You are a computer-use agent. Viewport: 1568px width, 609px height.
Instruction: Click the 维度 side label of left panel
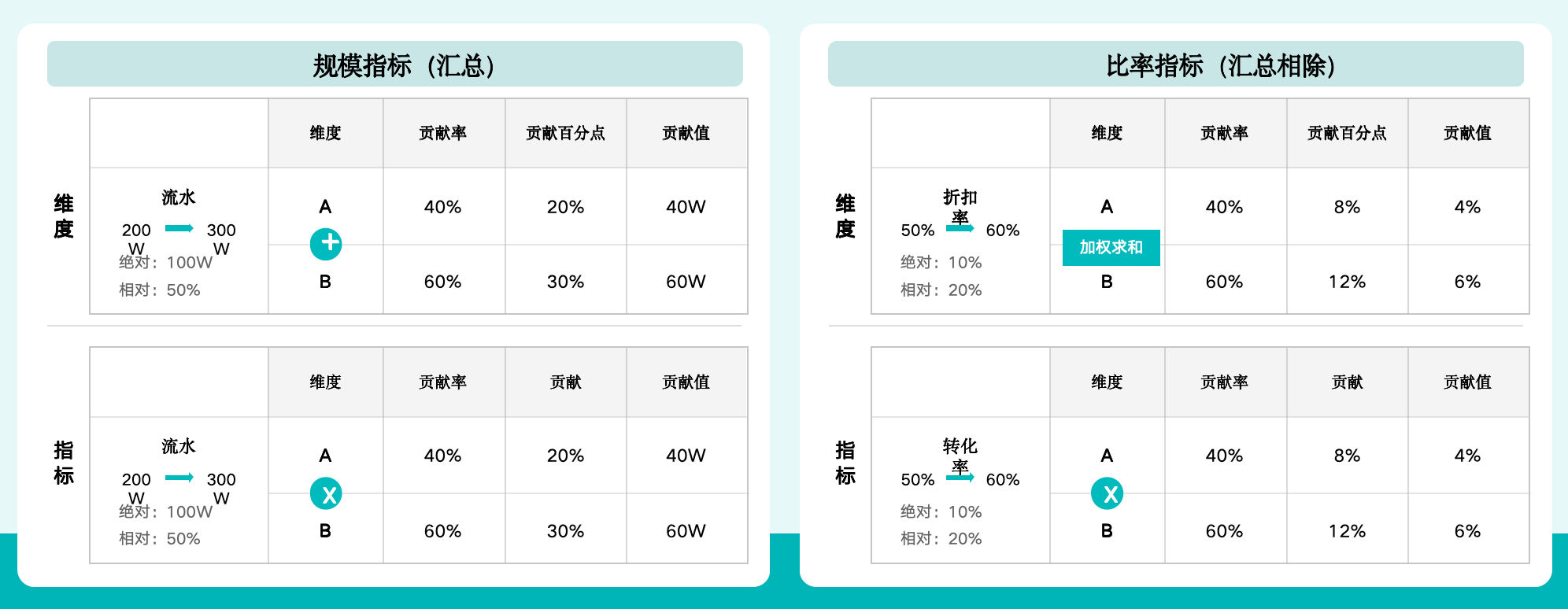[64, 216]
